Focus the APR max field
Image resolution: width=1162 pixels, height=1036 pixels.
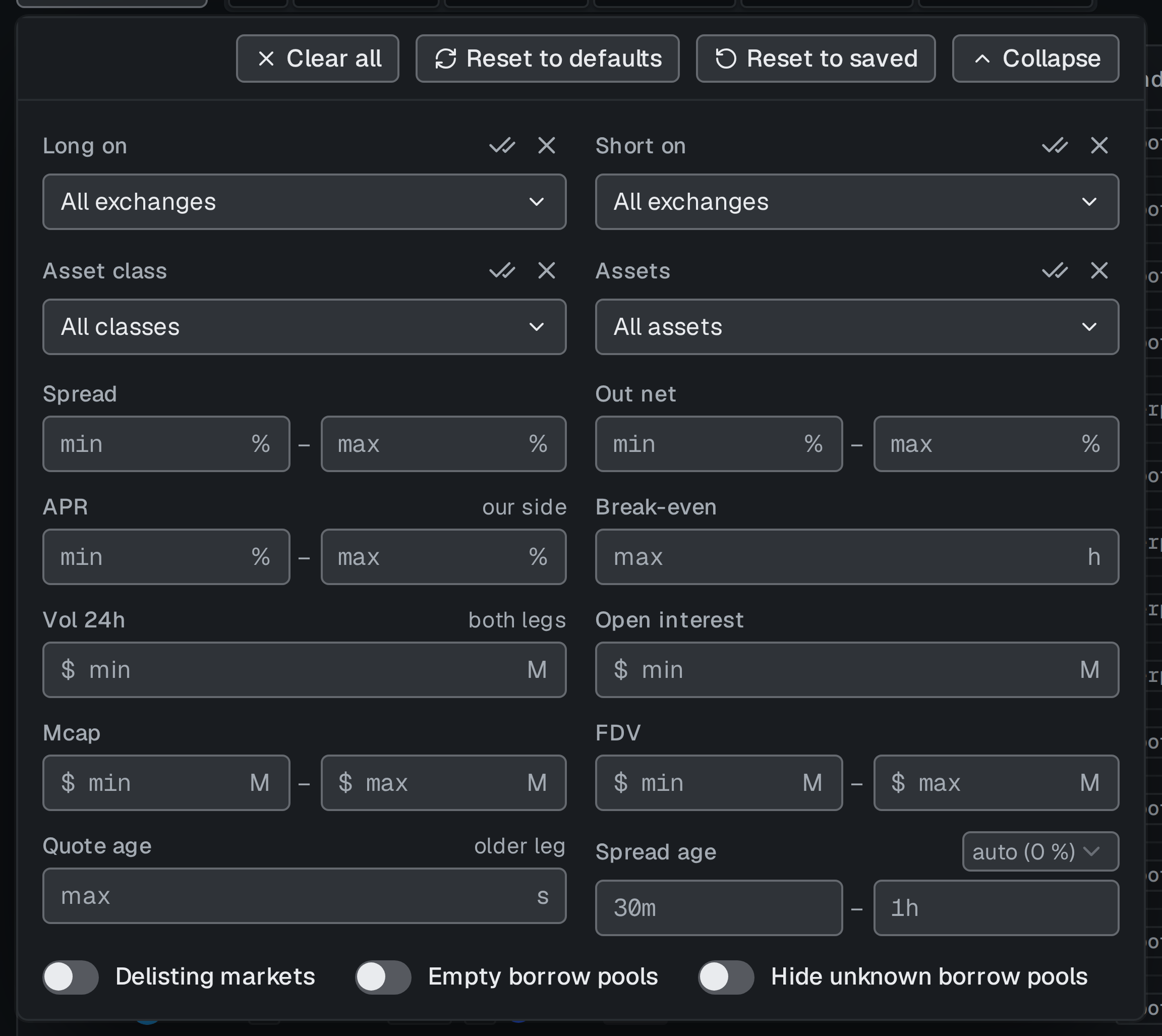(443, 557)
